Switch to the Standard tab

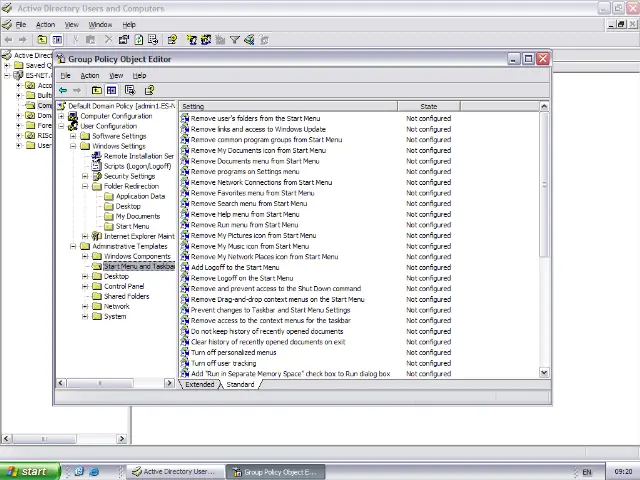click(240, 384)
